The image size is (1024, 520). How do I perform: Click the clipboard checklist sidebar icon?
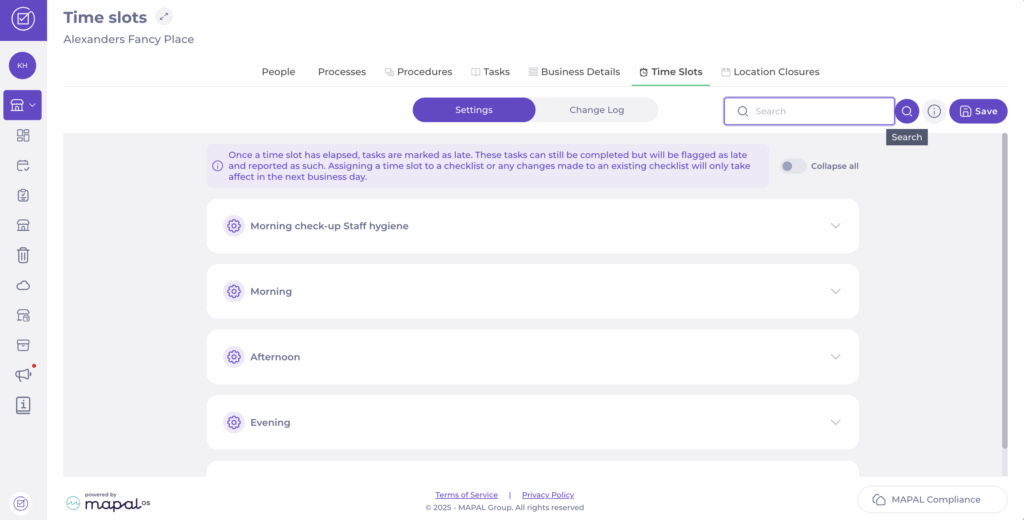[23, 195]
